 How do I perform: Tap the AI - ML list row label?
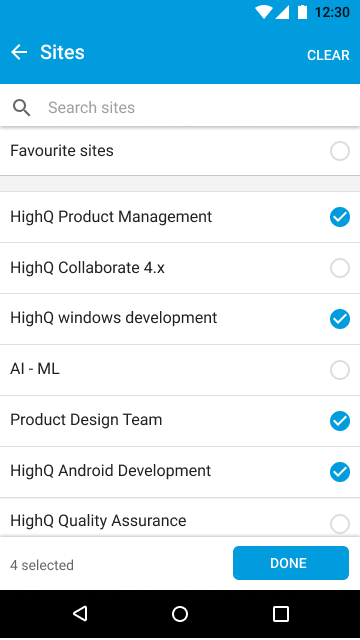(35, 369)
